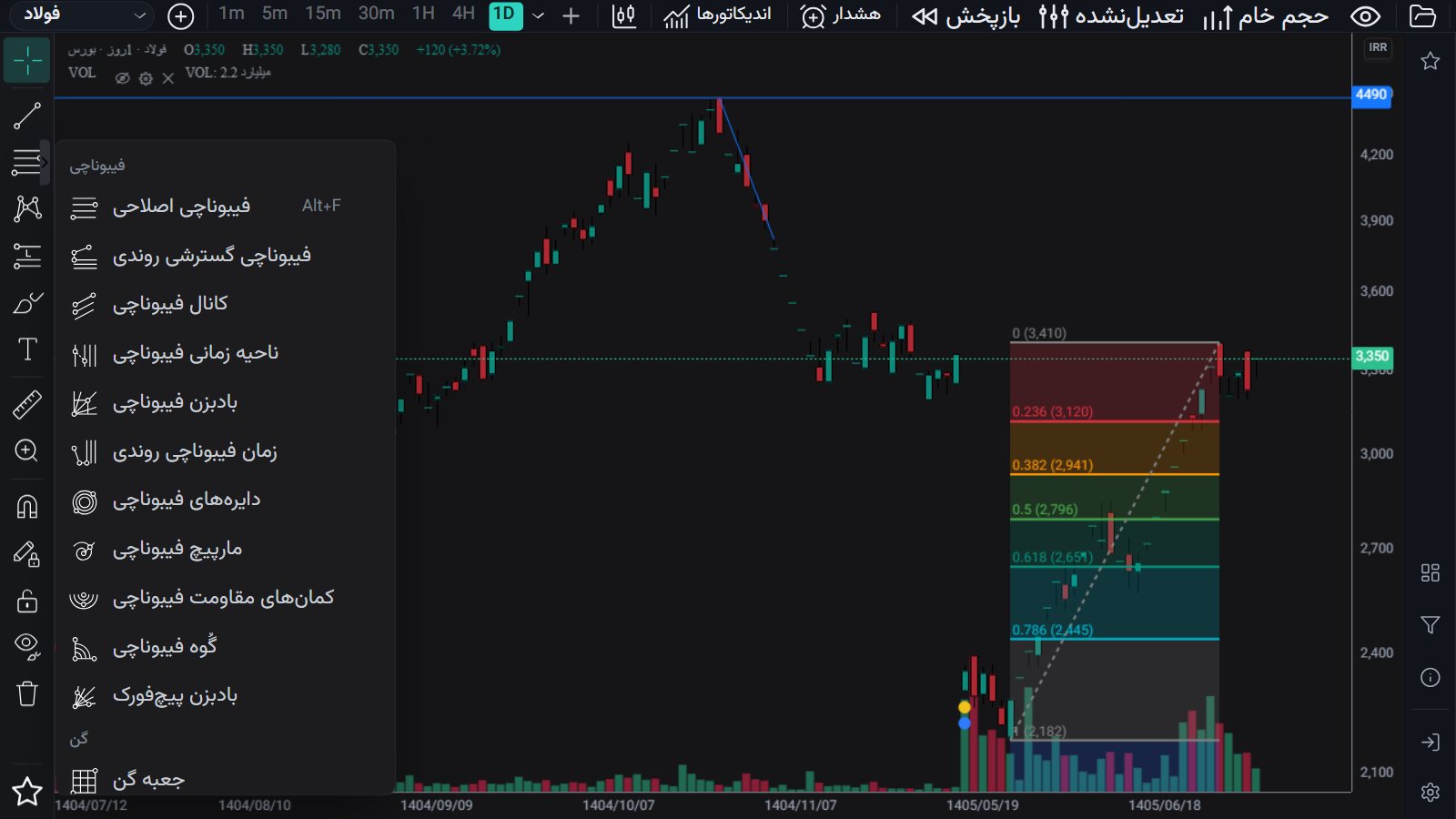Select the text annotation tool
The image size is (1456, 819).
(x=27, y=349)
